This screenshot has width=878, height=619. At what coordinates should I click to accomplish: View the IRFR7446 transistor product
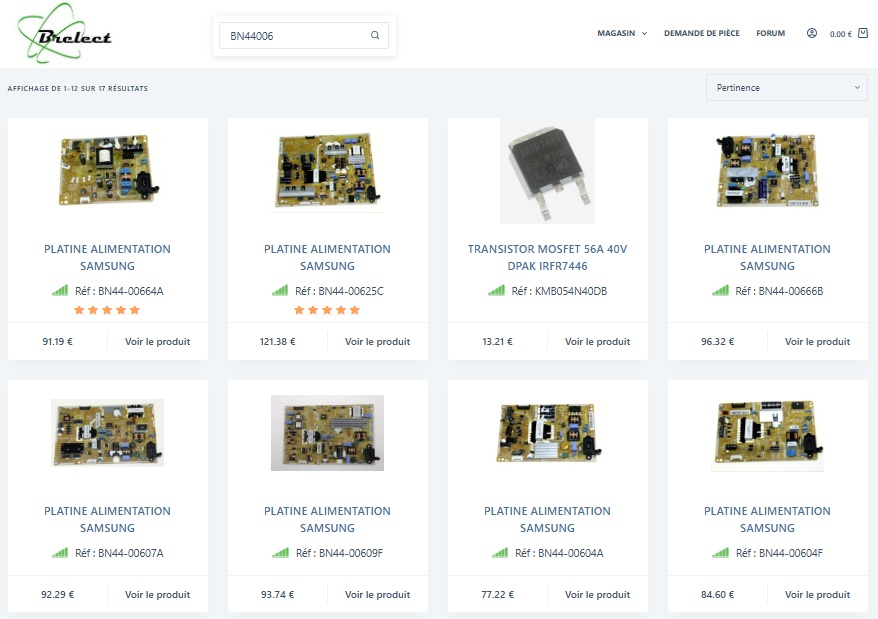click(597, 341)
